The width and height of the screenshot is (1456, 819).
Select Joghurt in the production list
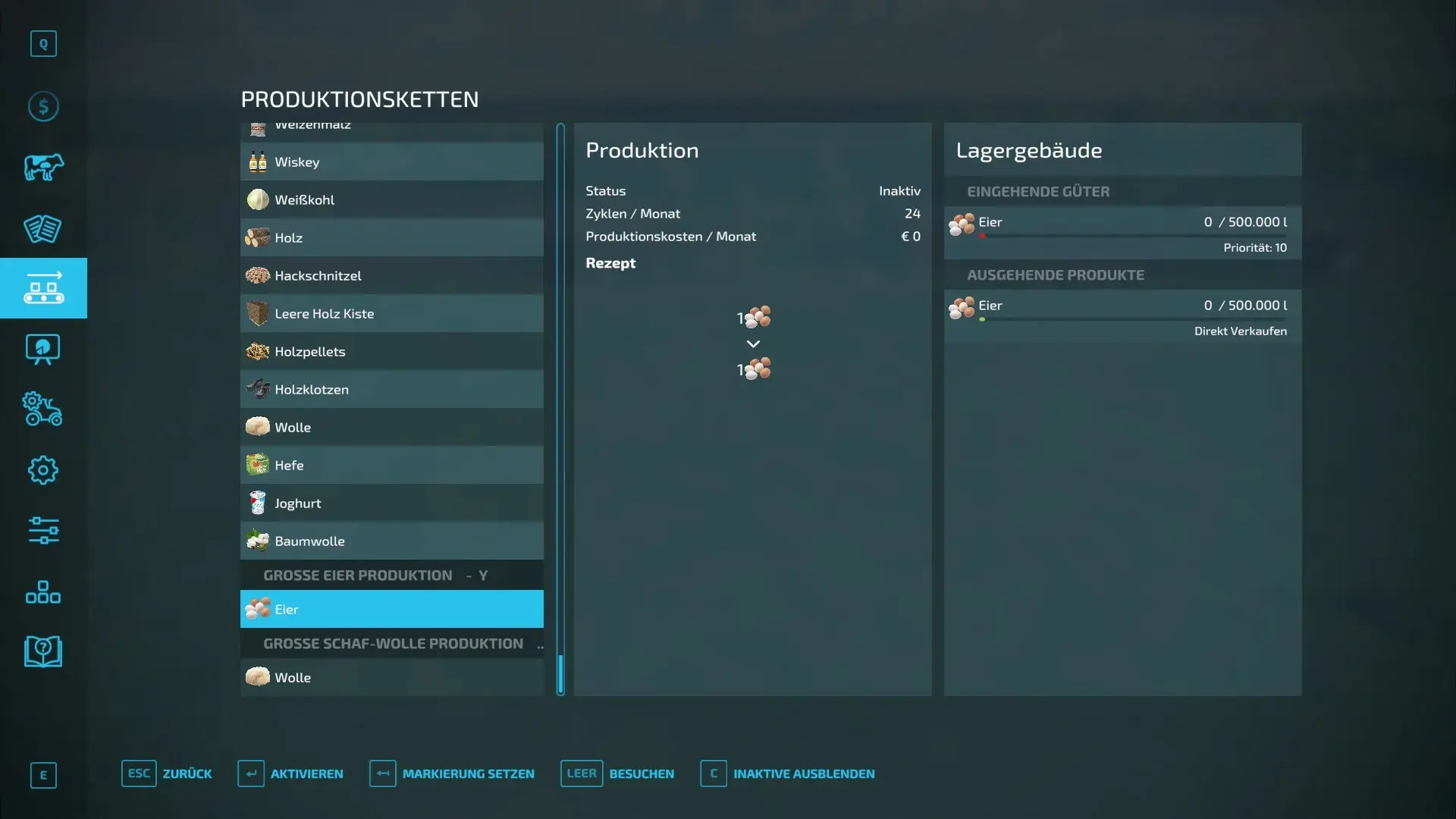(x=392, y=503)
